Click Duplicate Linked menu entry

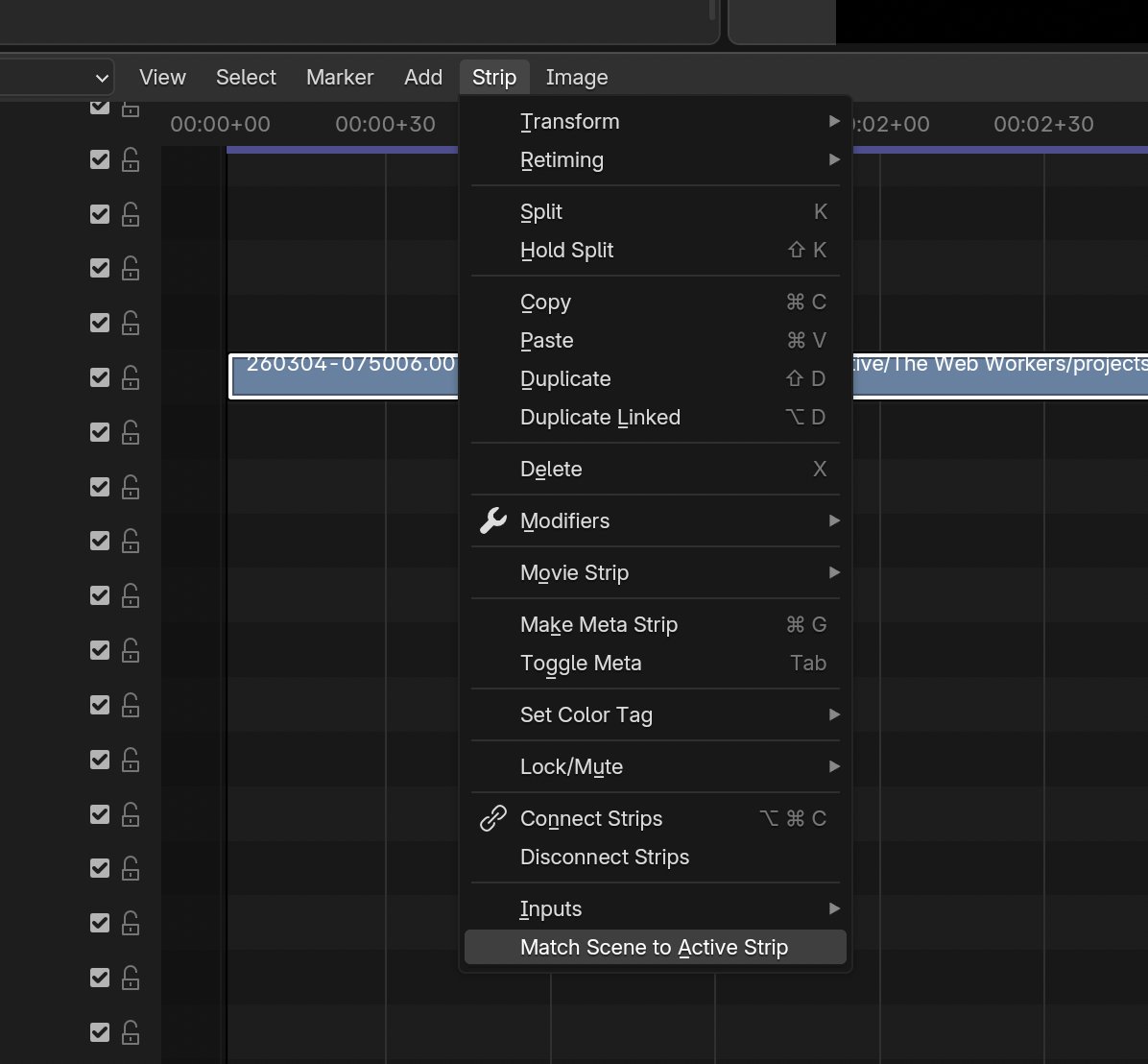[x=656, y=417]
